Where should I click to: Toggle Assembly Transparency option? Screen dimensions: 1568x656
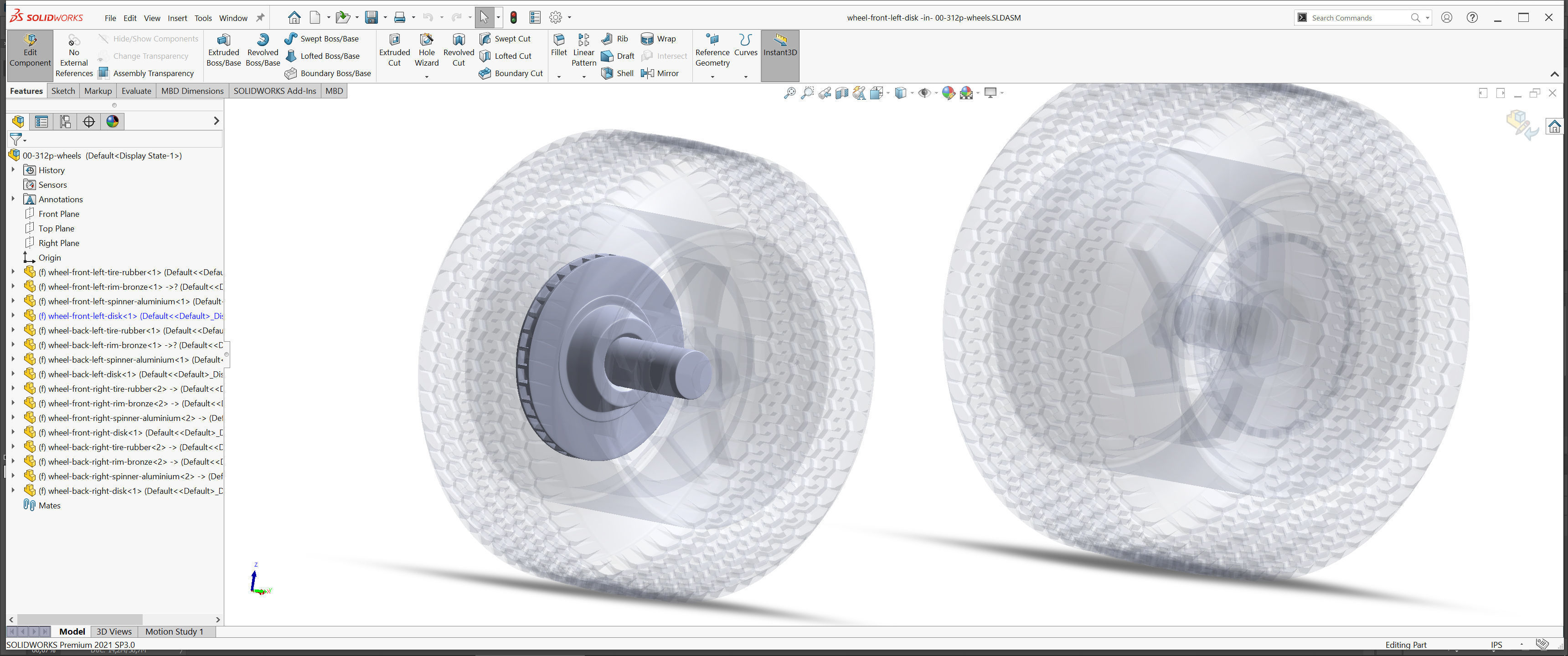[x=146, y=73]
